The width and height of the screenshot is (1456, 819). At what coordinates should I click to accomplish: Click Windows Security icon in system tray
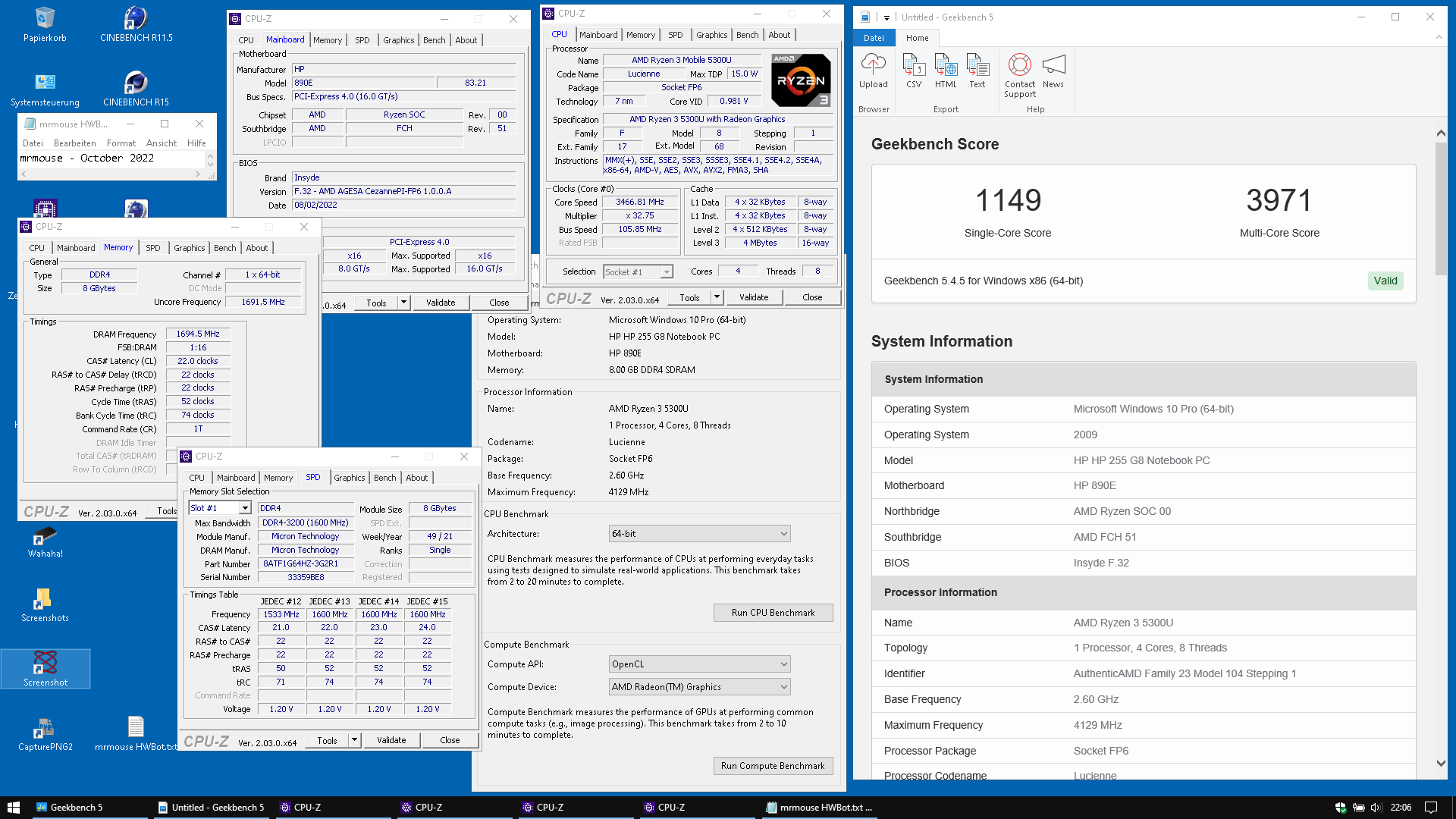1340,807
